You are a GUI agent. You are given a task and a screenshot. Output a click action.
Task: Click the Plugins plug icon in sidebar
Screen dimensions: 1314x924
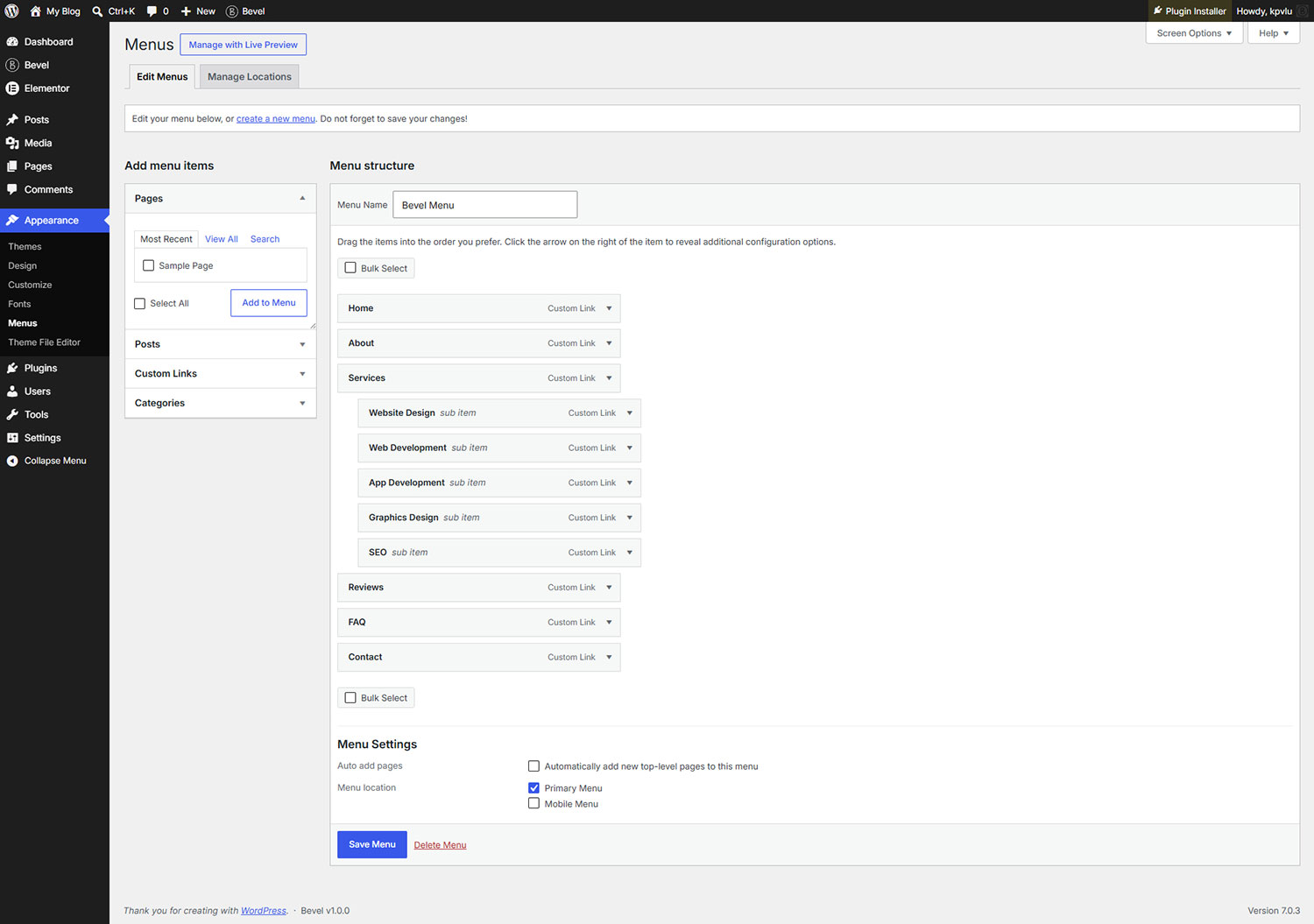(x=12, y=368)
